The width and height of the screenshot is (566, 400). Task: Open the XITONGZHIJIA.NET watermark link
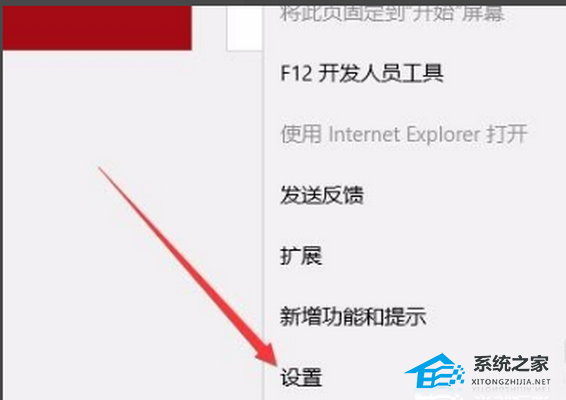click(511, 382)
